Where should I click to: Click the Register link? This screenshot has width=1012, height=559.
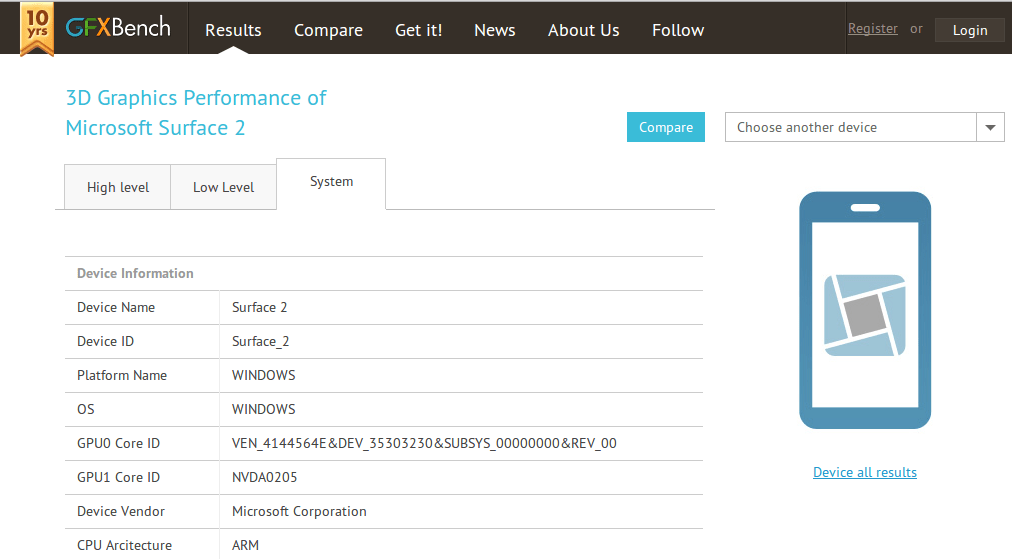873,28
